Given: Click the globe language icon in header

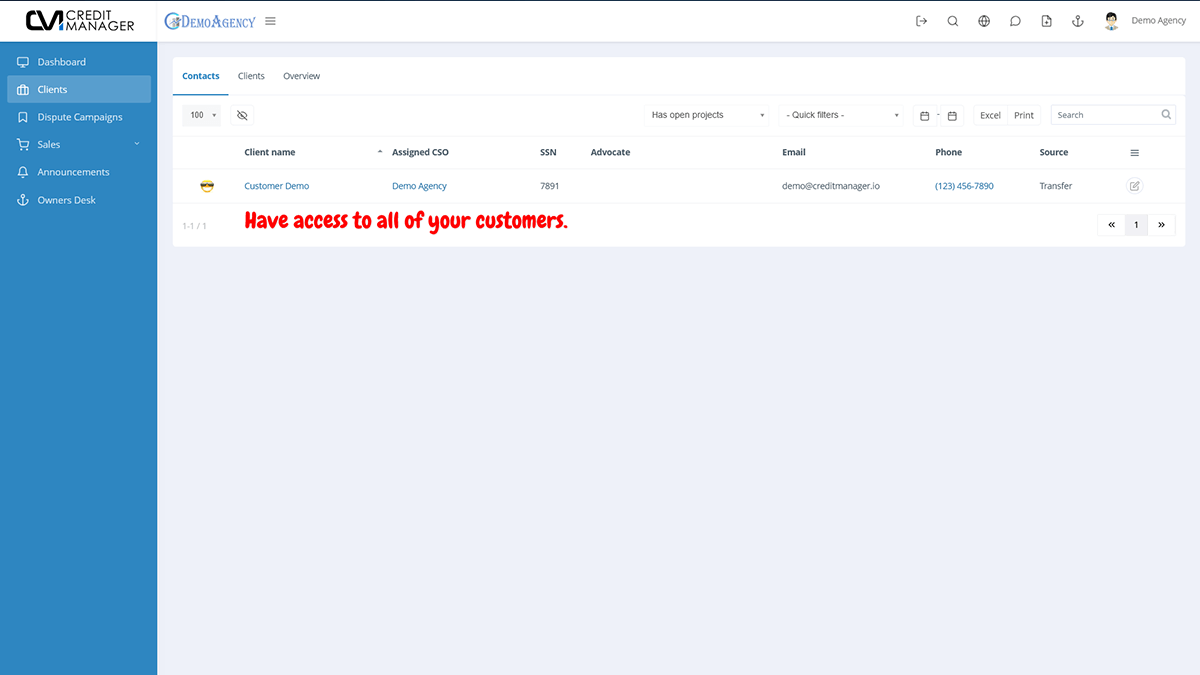Looking at the screenshot, I should pos(984,20).
